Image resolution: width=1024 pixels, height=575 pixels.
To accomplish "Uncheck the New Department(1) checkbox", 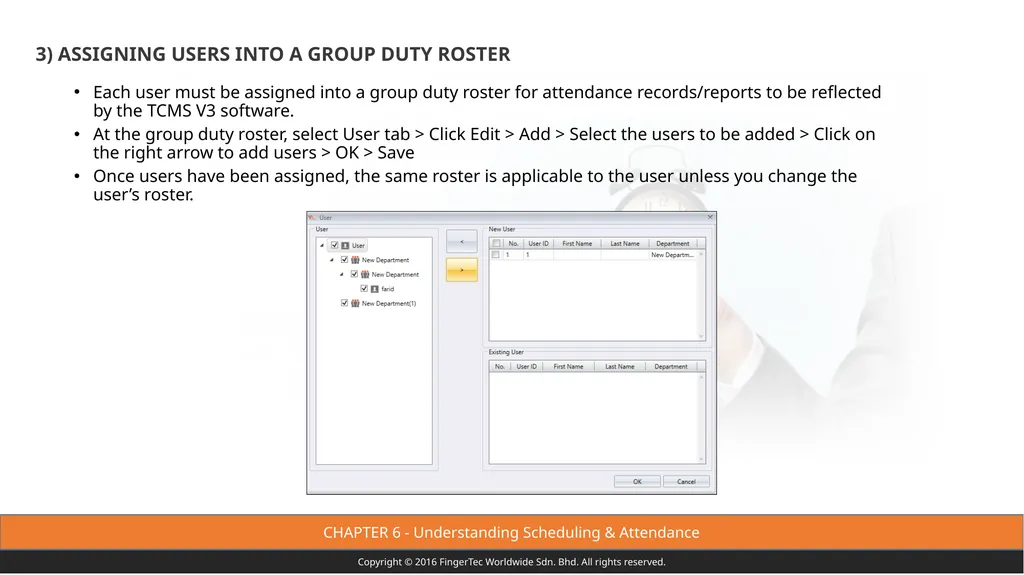I will click(x=344, y=303).
